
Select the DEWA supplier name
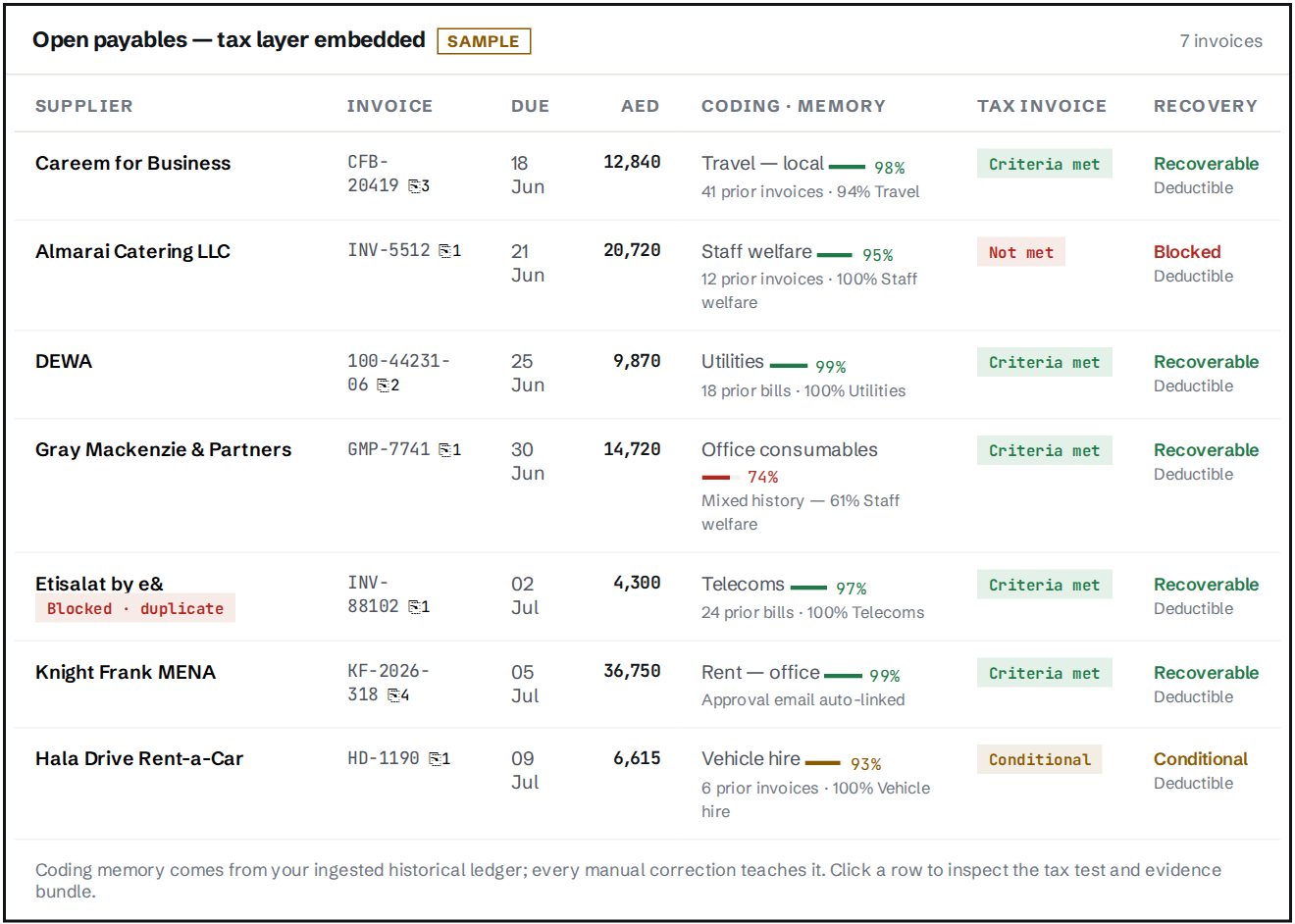pyautogui.click(x=64, y=362)
